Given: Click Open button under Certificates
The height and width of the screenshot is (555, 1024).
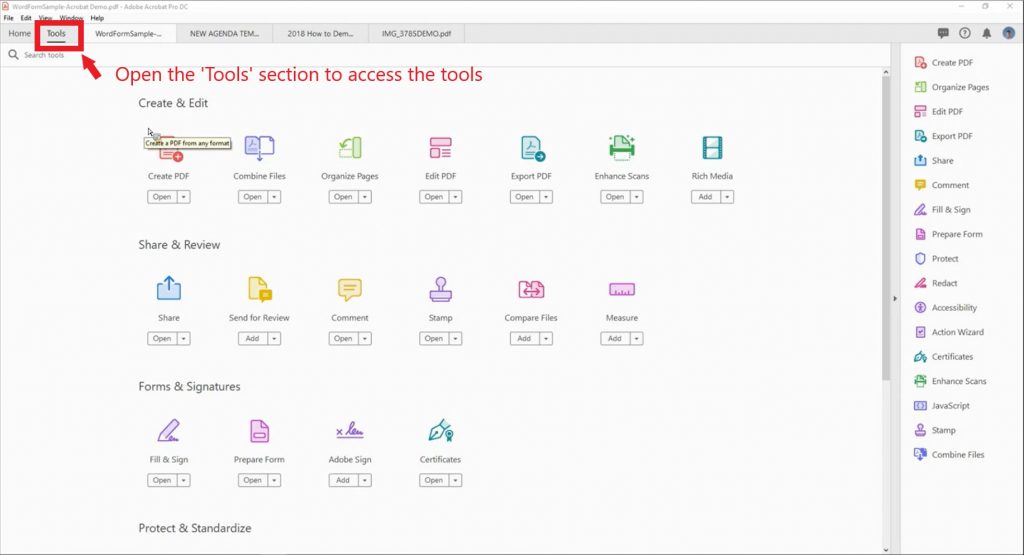Looking at the screenshot, I should 434,480.
